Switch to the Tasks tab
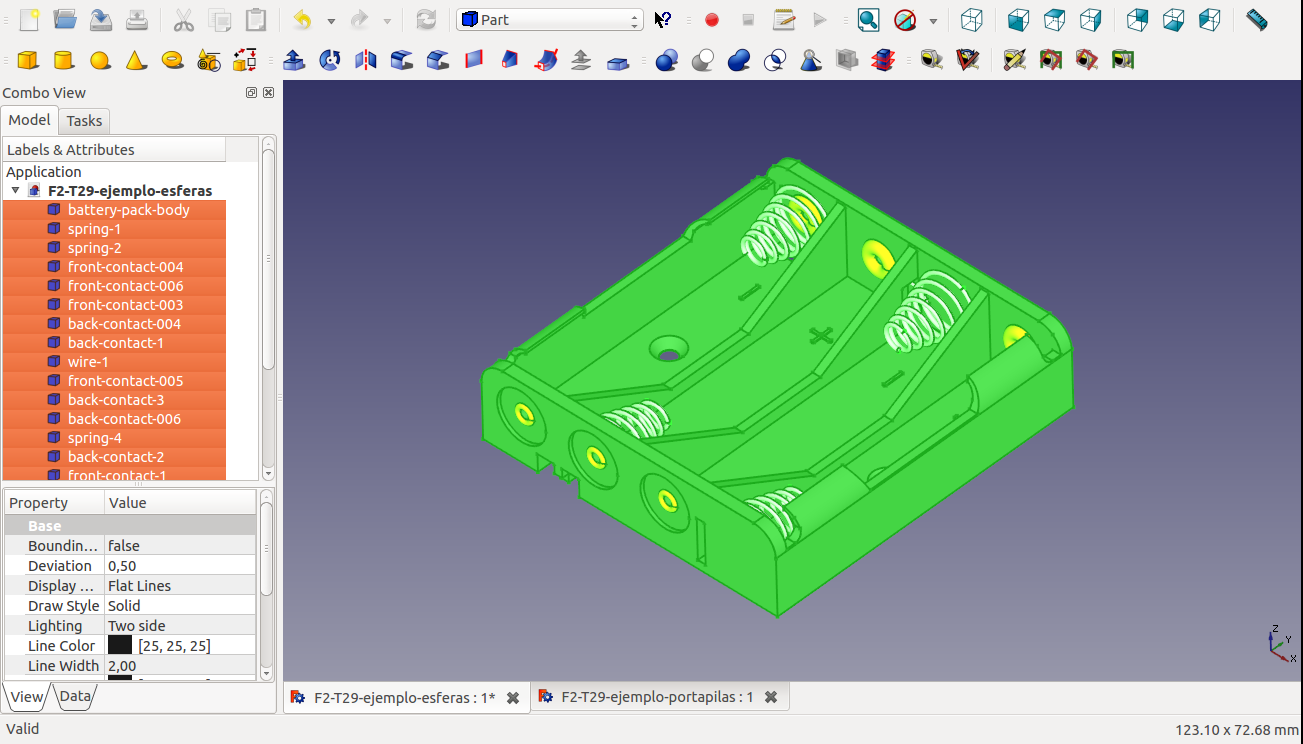 coord(84,121)
